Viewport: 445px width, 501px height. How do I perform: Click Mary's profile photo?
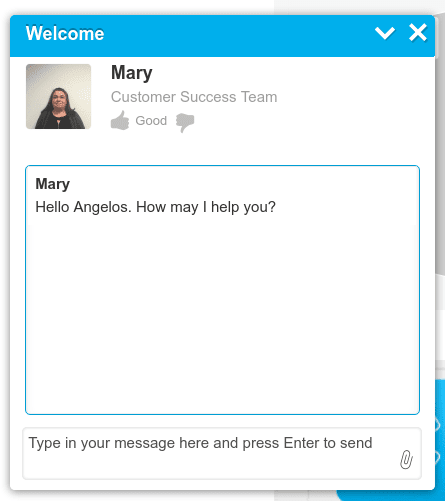(x=59, y=96)
